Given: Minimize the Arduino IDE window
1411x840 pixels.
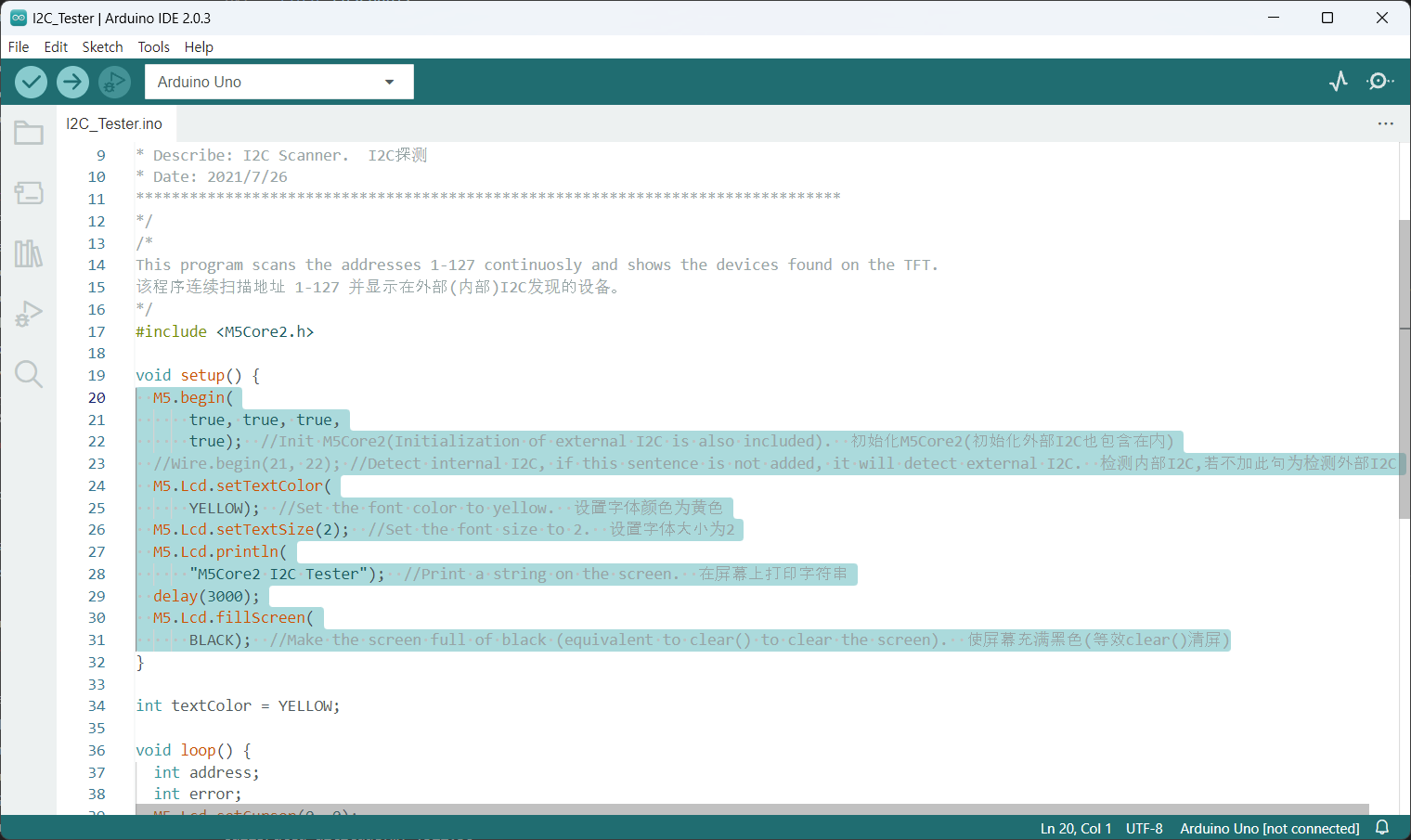Looking at the screenshot, I should tap(1273, 18).
